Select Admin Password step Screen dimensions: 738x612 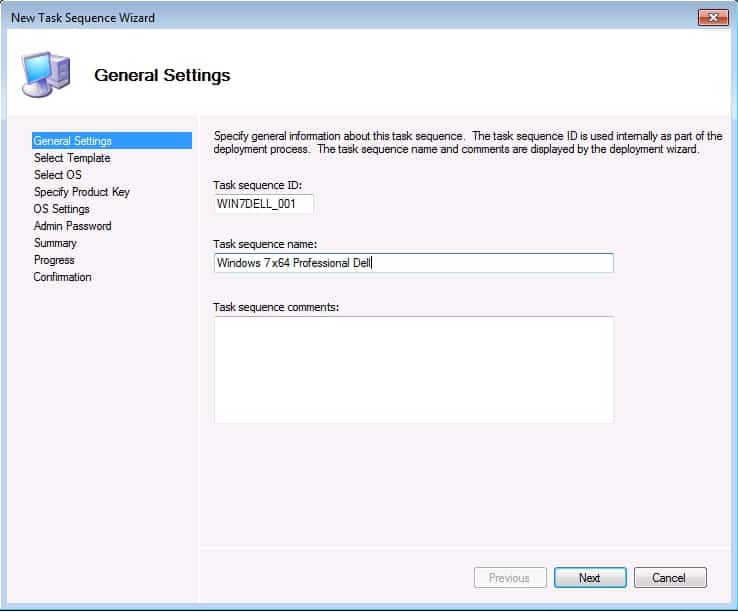tap(72, 226)
